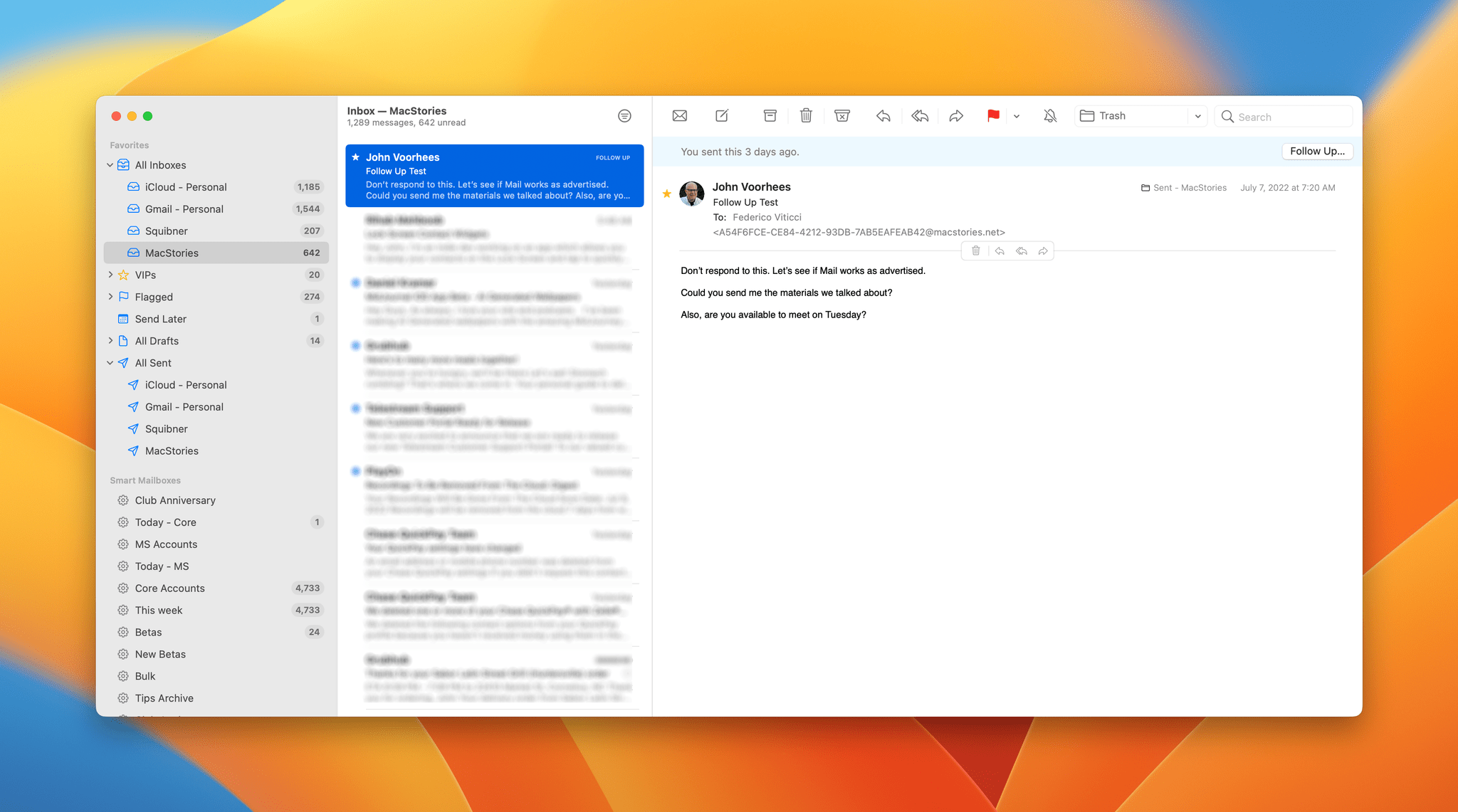Image resolution: width=1458 pixels, height=812 pixels.
Task: Open Send Later mailbox
Action: 216,319
